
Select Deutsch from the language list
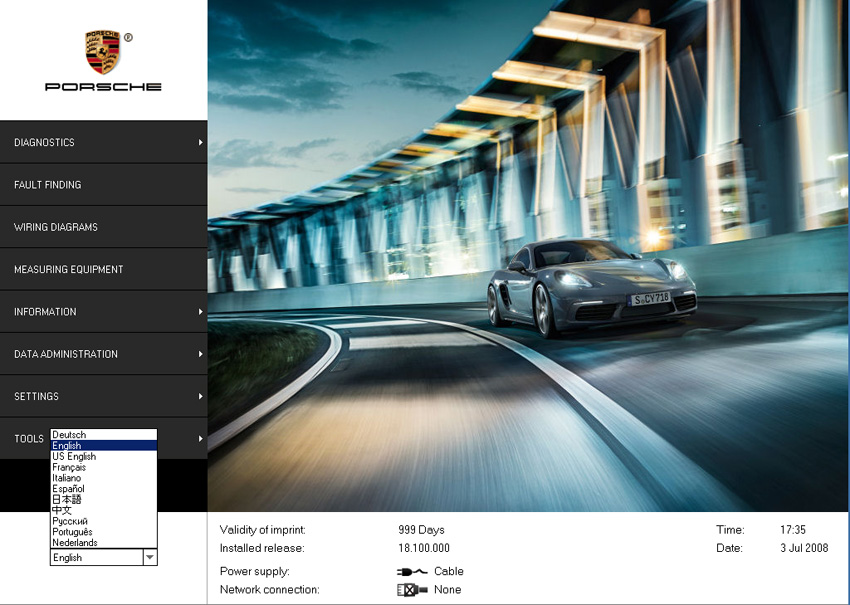pos(104,435)
